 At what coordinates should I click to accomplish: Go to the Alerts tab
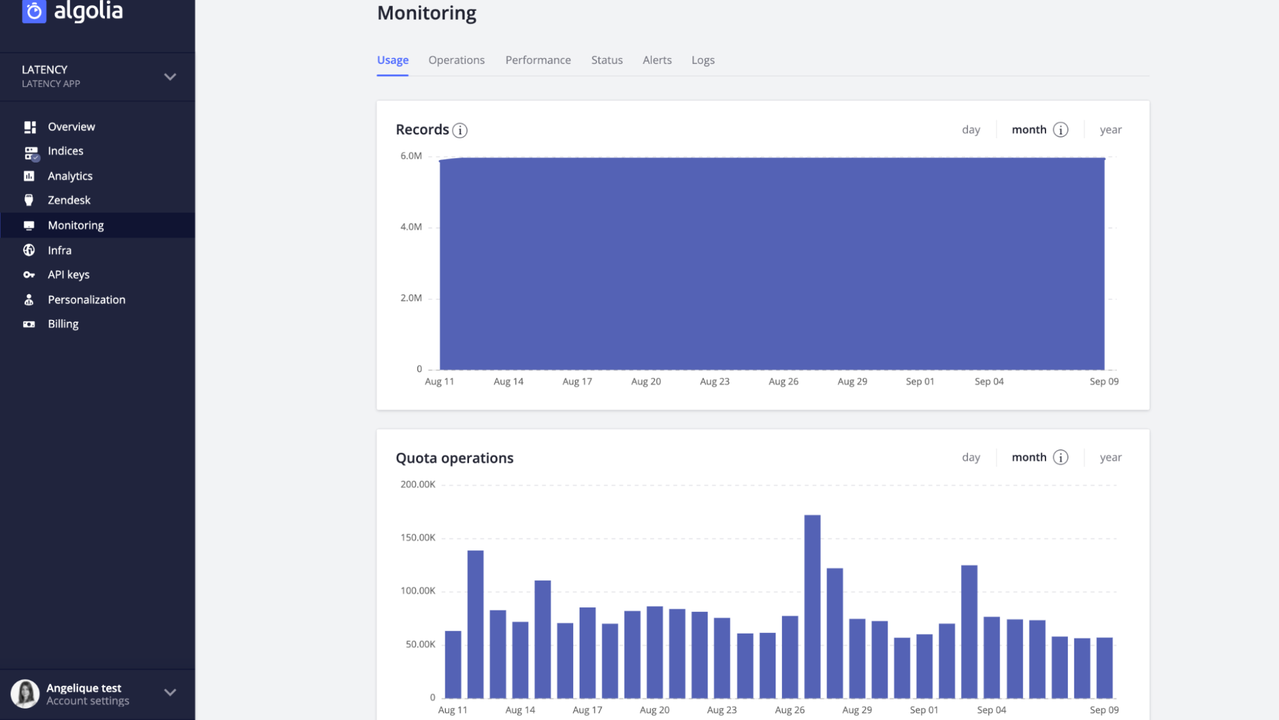pyautogui.click(x=657, y=60)
